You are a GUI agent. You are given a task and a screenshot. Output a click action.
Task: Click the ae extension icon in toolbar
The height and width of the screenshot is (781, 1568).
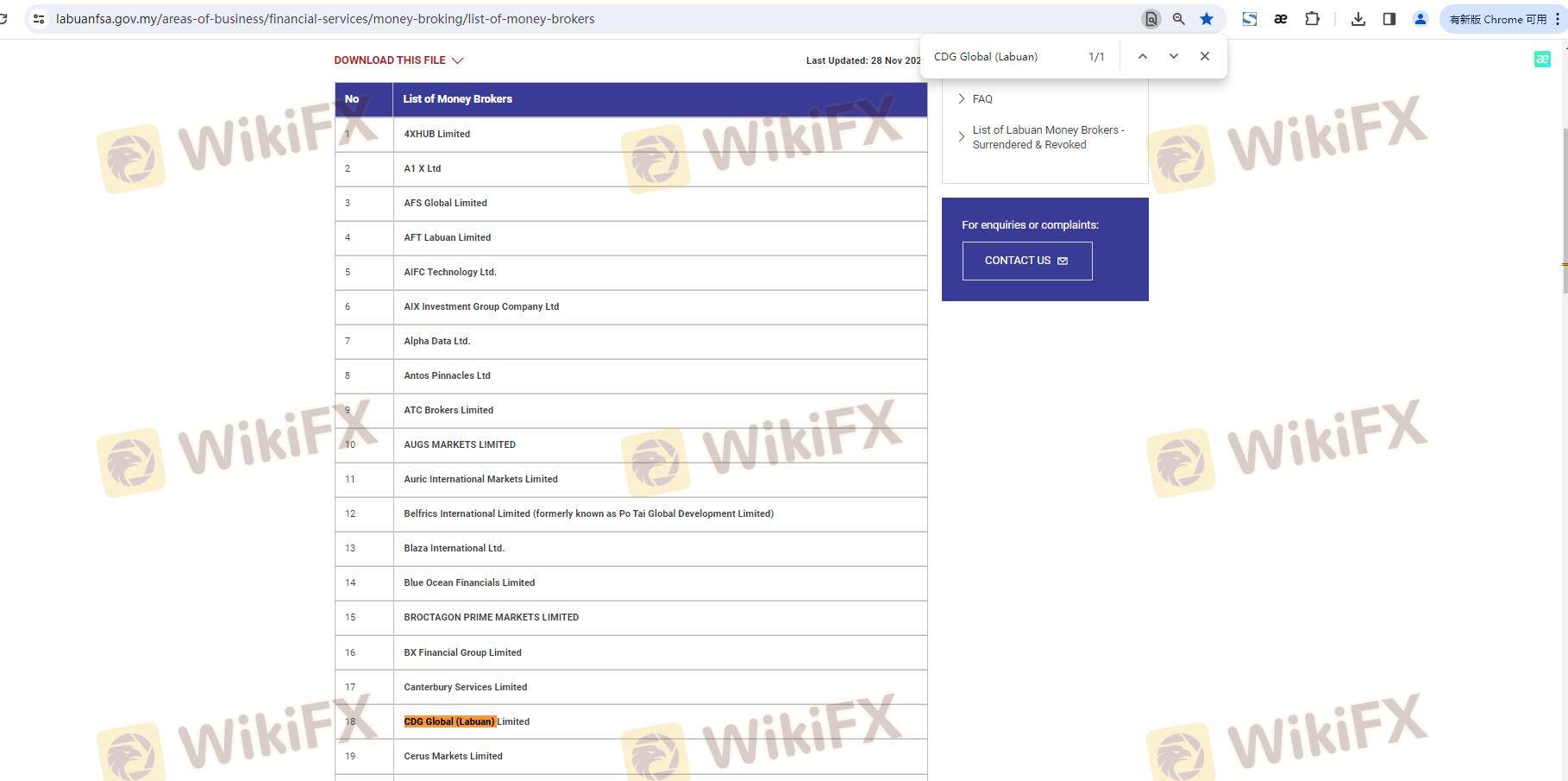1281,19
